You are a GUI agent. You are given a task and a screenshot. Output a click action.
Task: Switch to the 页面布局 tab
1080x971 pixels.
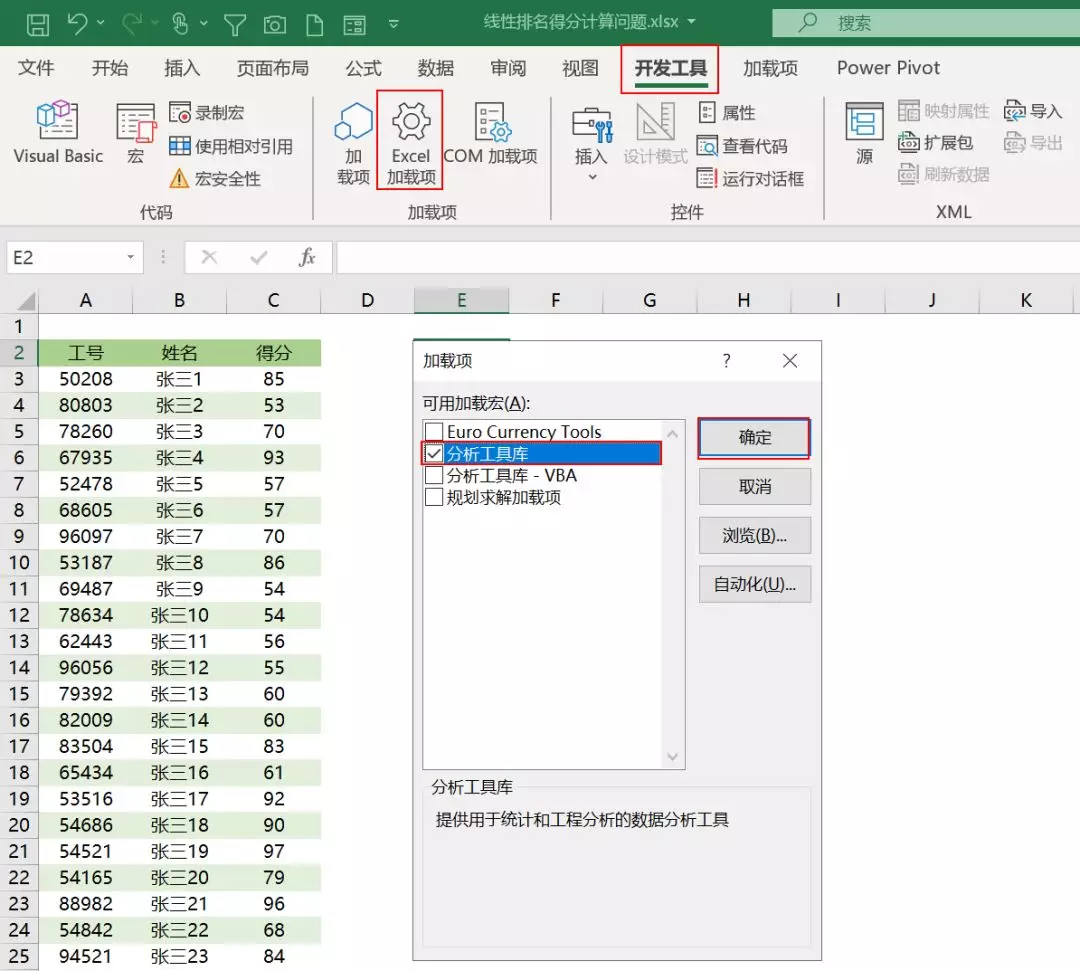[x=273, y=67]
